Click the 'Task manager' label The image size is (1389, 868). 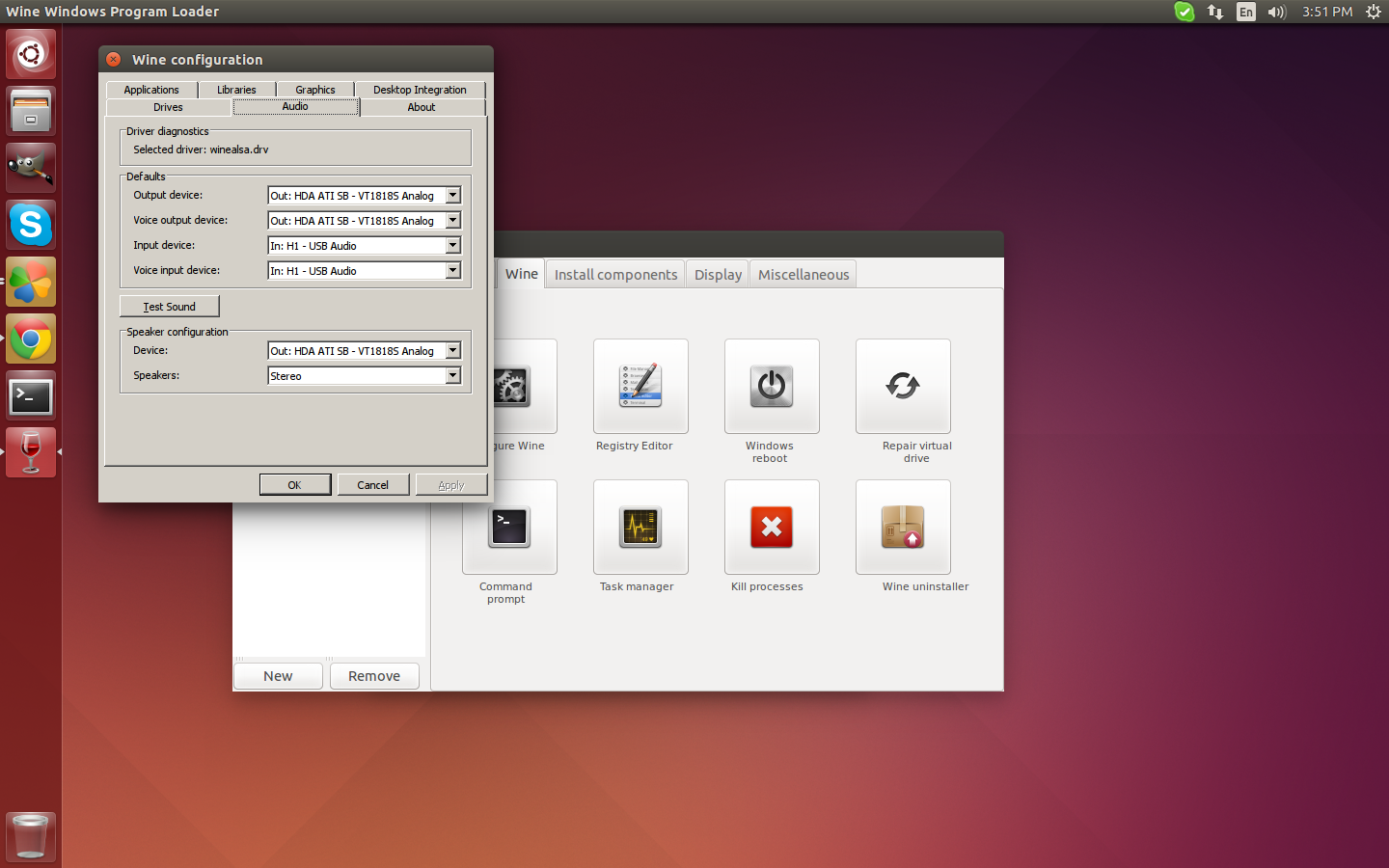[x=637, y=586]
